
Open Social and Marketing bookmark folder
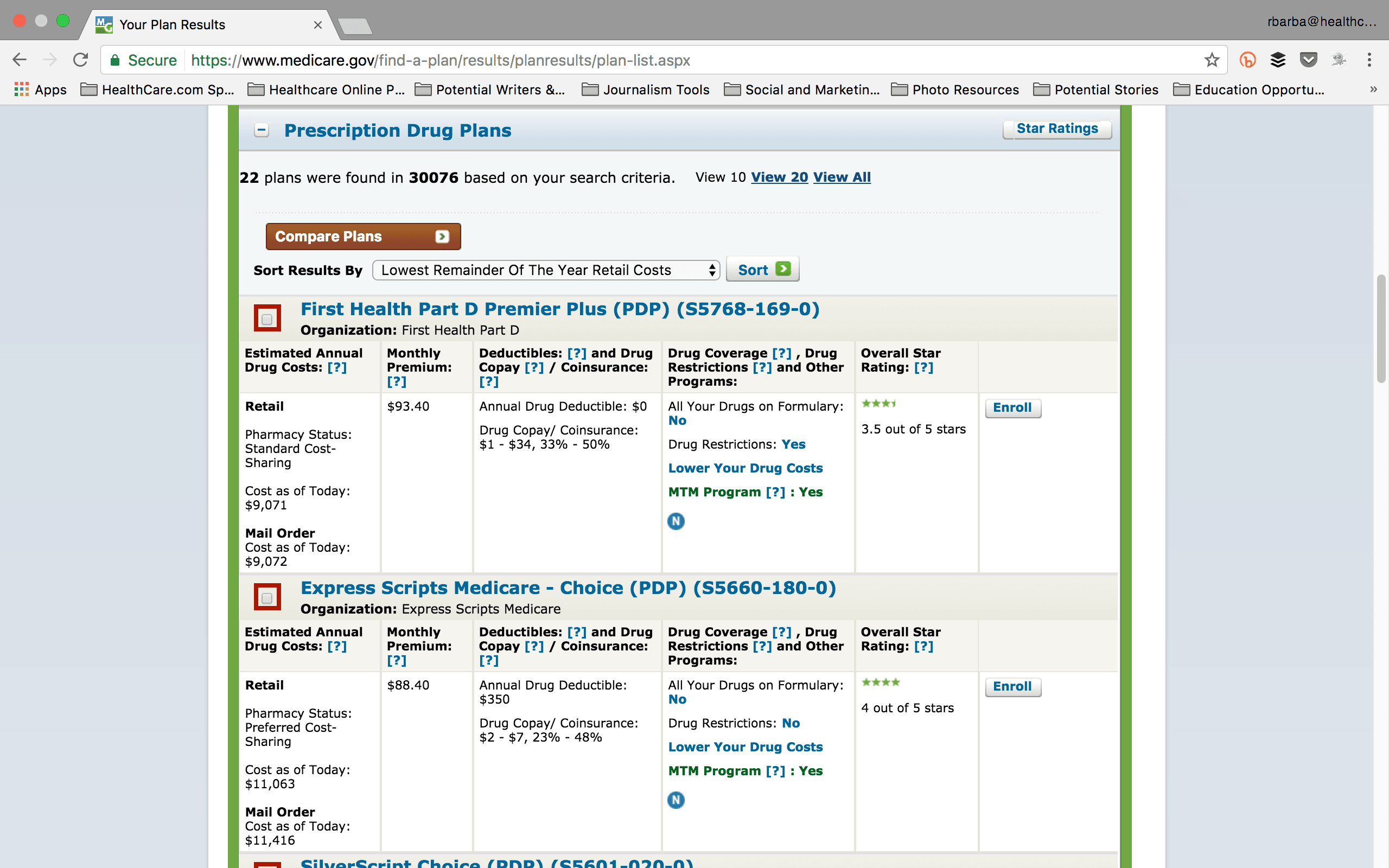(801, 90)
